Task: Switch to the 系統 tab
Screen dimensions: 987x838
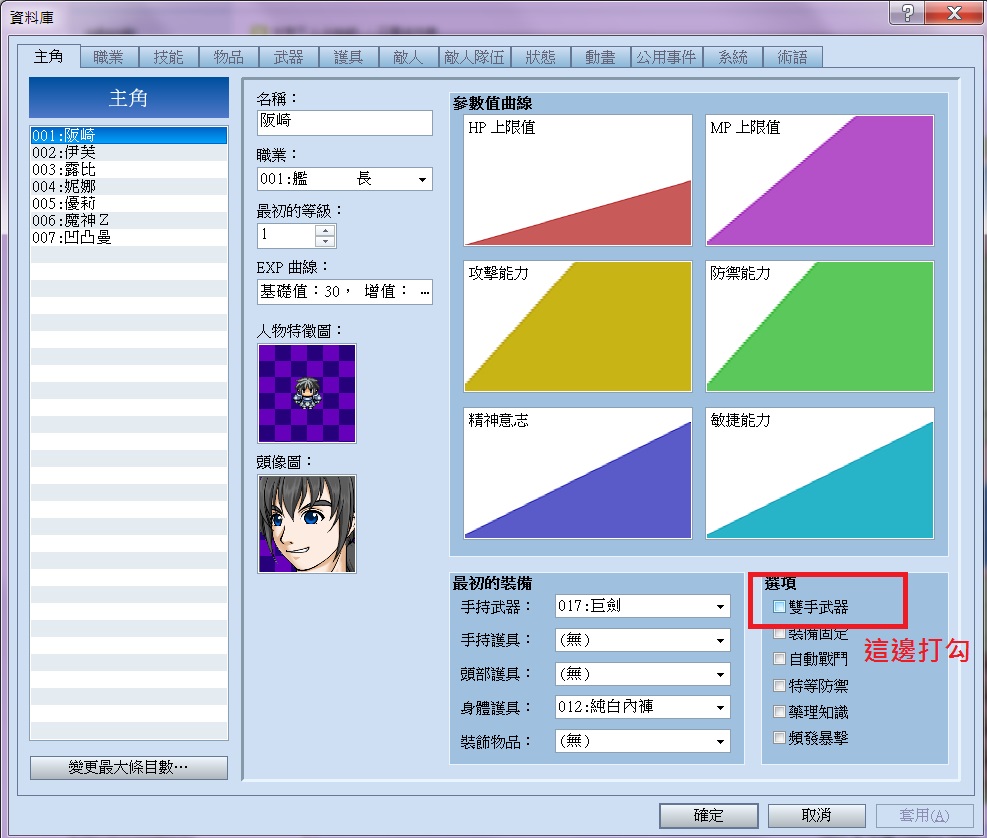Action: (733, 57)
